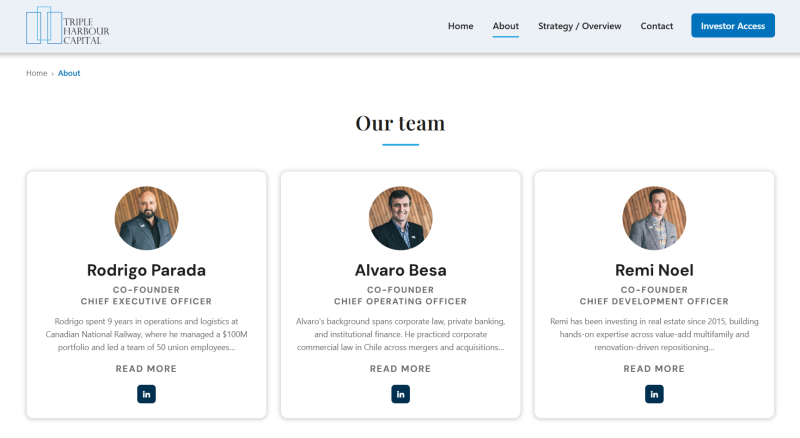This screenshot has width=800, height=438.
Task: Select the About nav item
Action: [505, 26]
